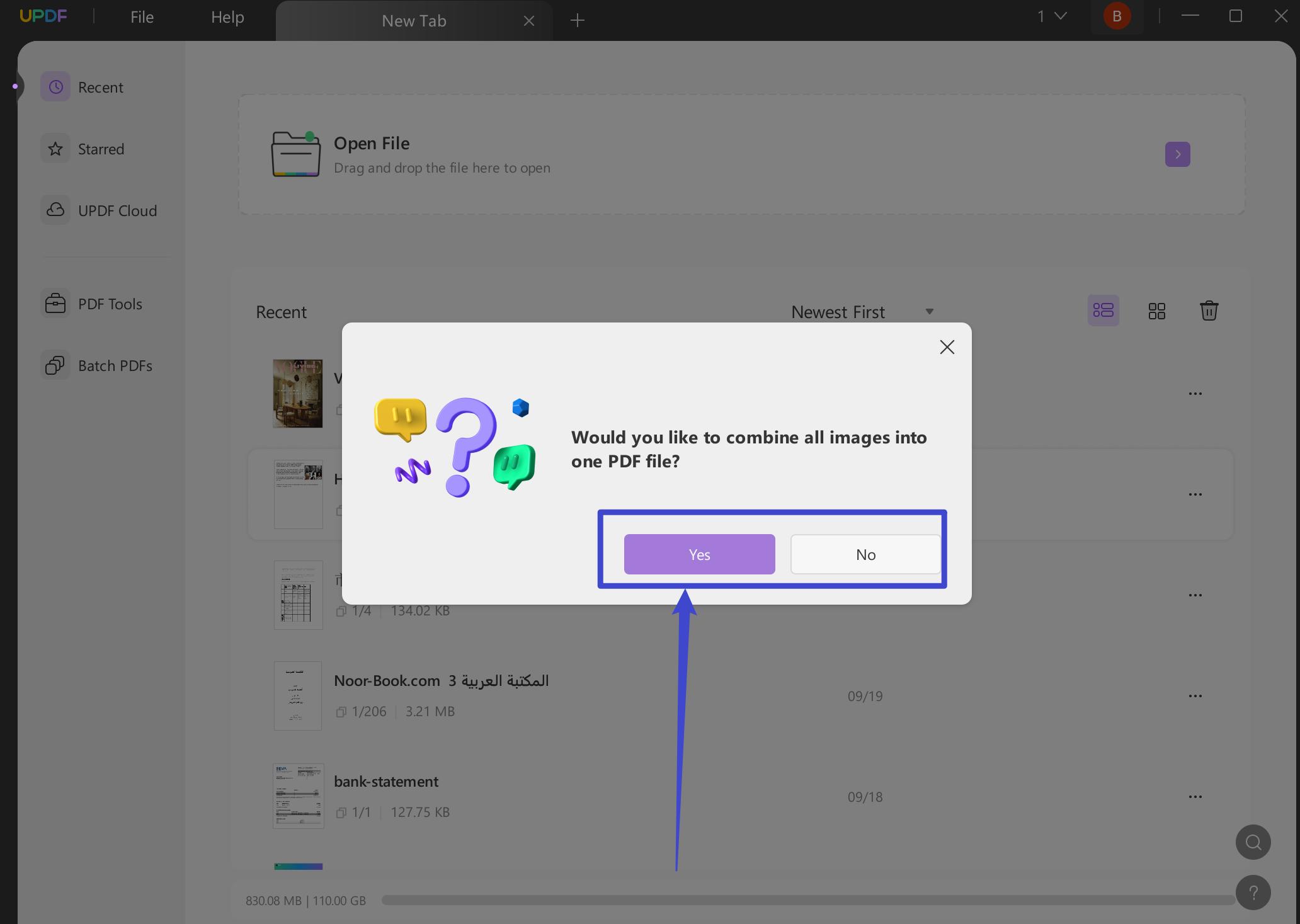Switch to grid view layout
This screenshot has height=924, width=1300.
(1156, 310)
